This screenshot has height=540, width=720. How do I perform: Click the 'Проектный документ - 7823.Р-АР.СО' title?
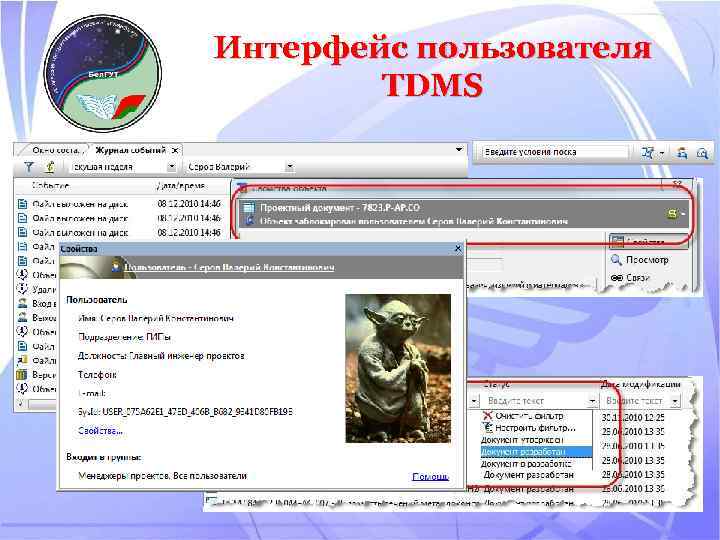coord(340,208)
